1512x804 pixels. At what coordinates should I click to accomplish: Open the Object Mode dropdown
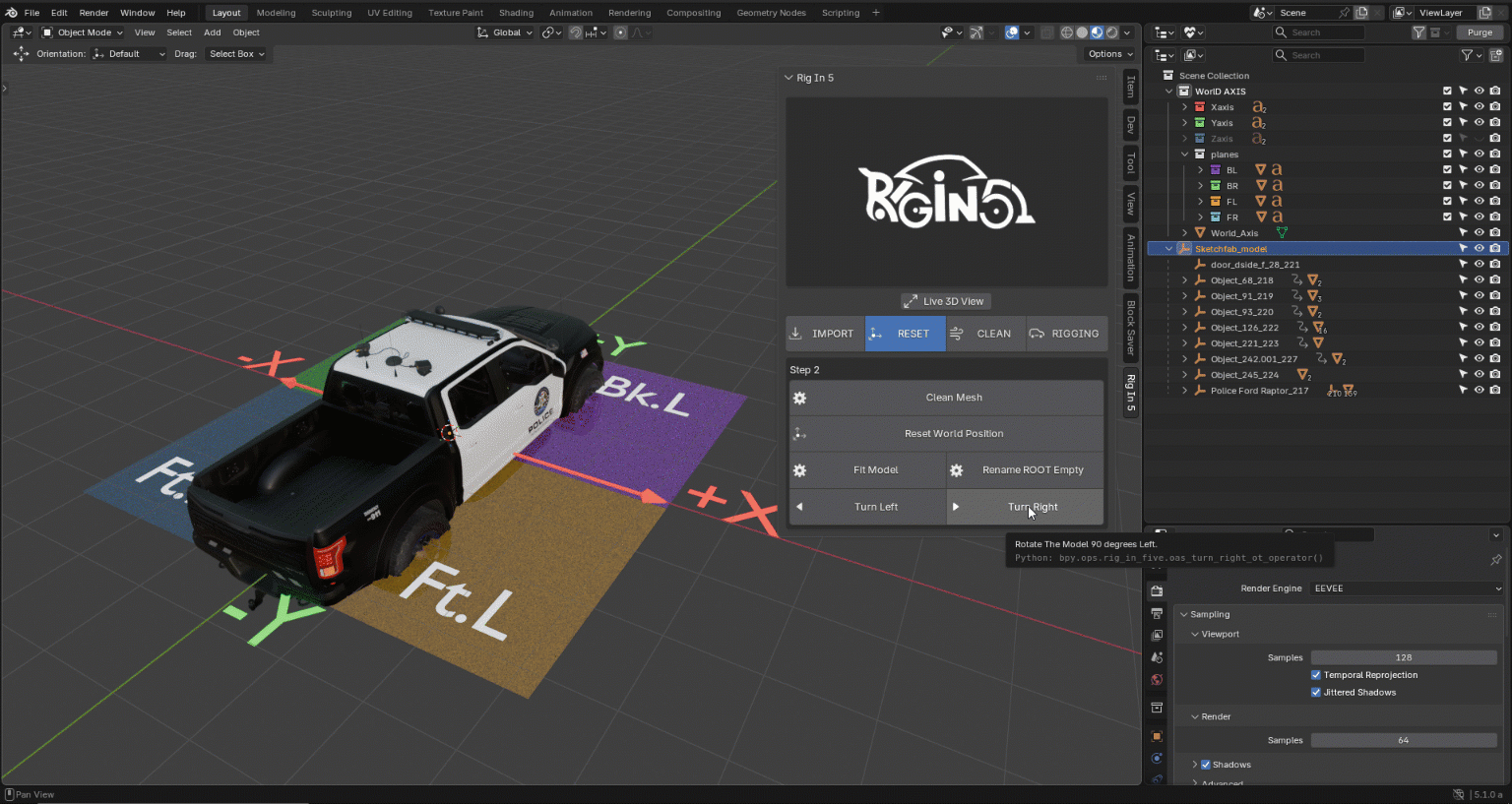(x=82, y=32)
